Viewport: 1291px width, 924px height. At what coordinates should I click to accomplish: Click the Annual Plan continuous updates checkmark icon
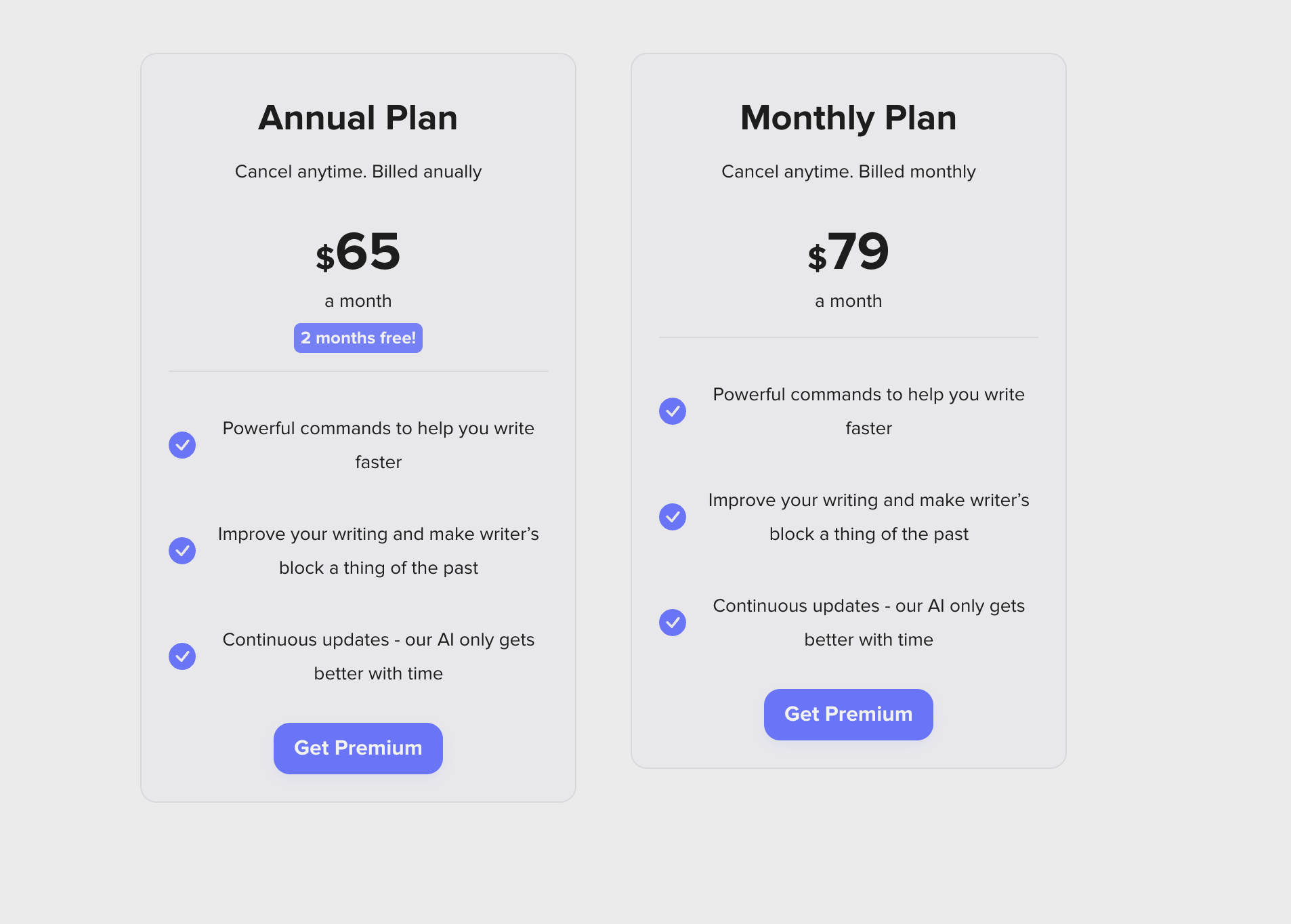coord(182,656)
